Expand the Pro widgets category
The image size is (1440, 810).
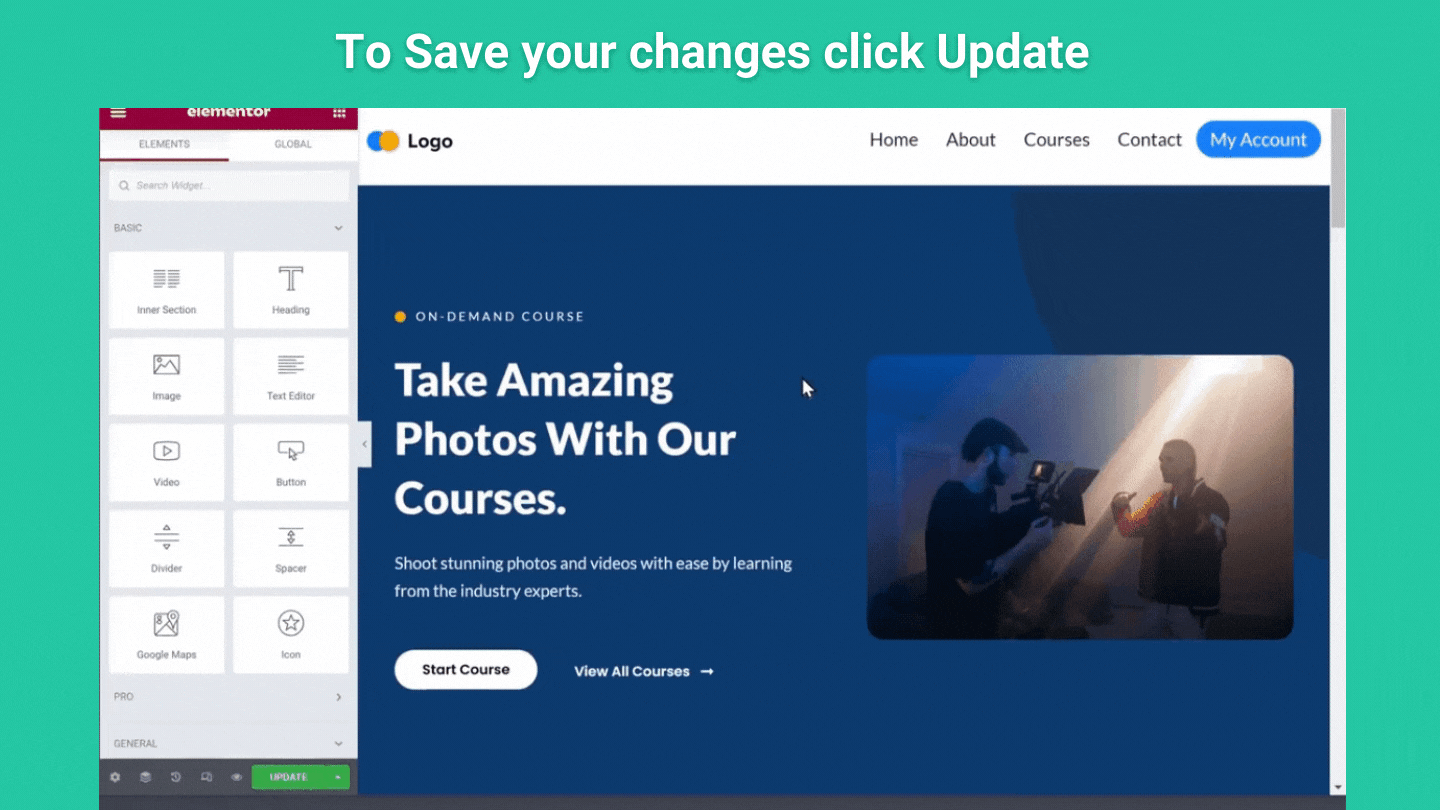pos(338,697)
